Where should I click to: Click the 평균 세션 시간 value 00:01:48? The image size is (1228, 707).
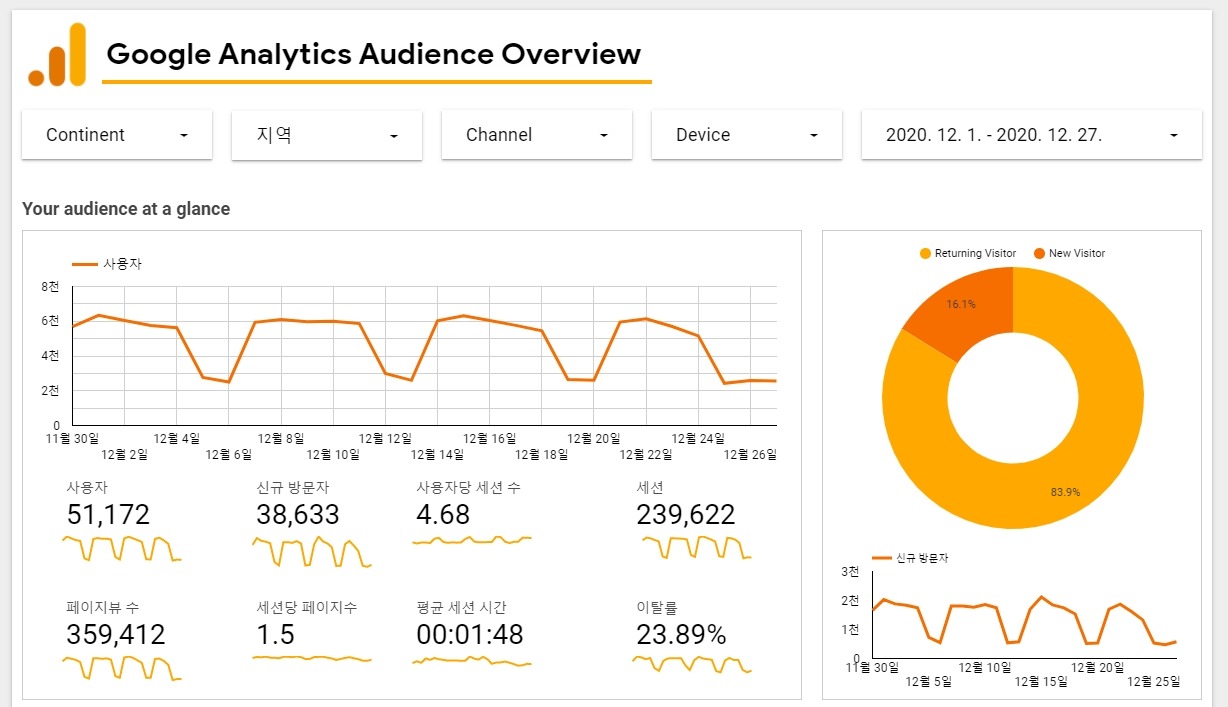470,635
